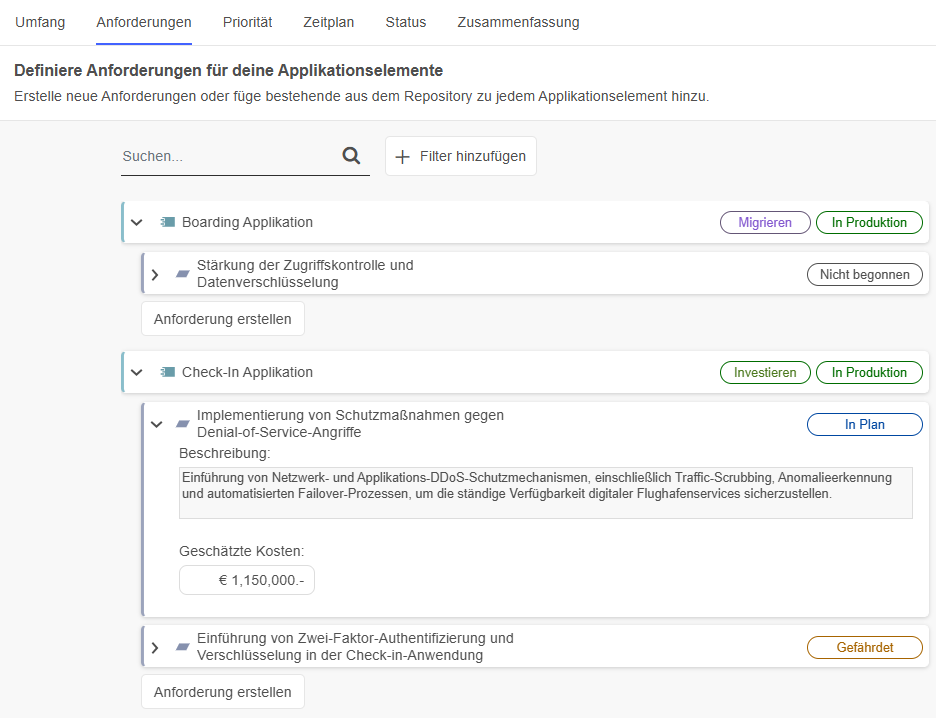Toggle the Migrieren badge on Boarding Applikation
Image resolution: width=936 pixels, height=718 pixels.
click(x=765, y=222)
